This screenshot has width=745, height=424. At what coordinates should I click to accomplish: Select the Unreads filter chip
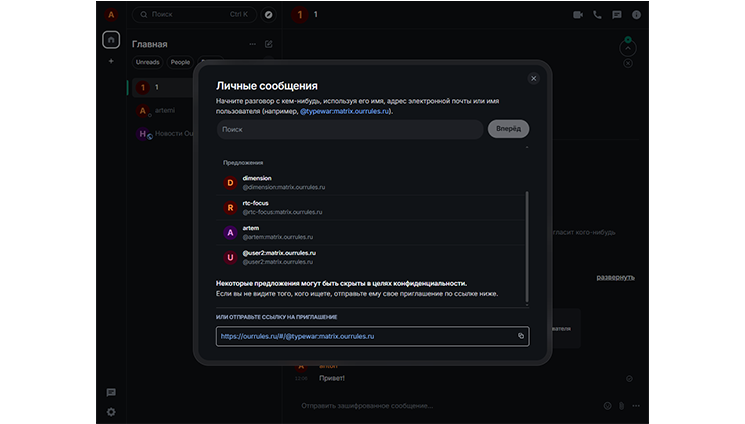[147, 62]
